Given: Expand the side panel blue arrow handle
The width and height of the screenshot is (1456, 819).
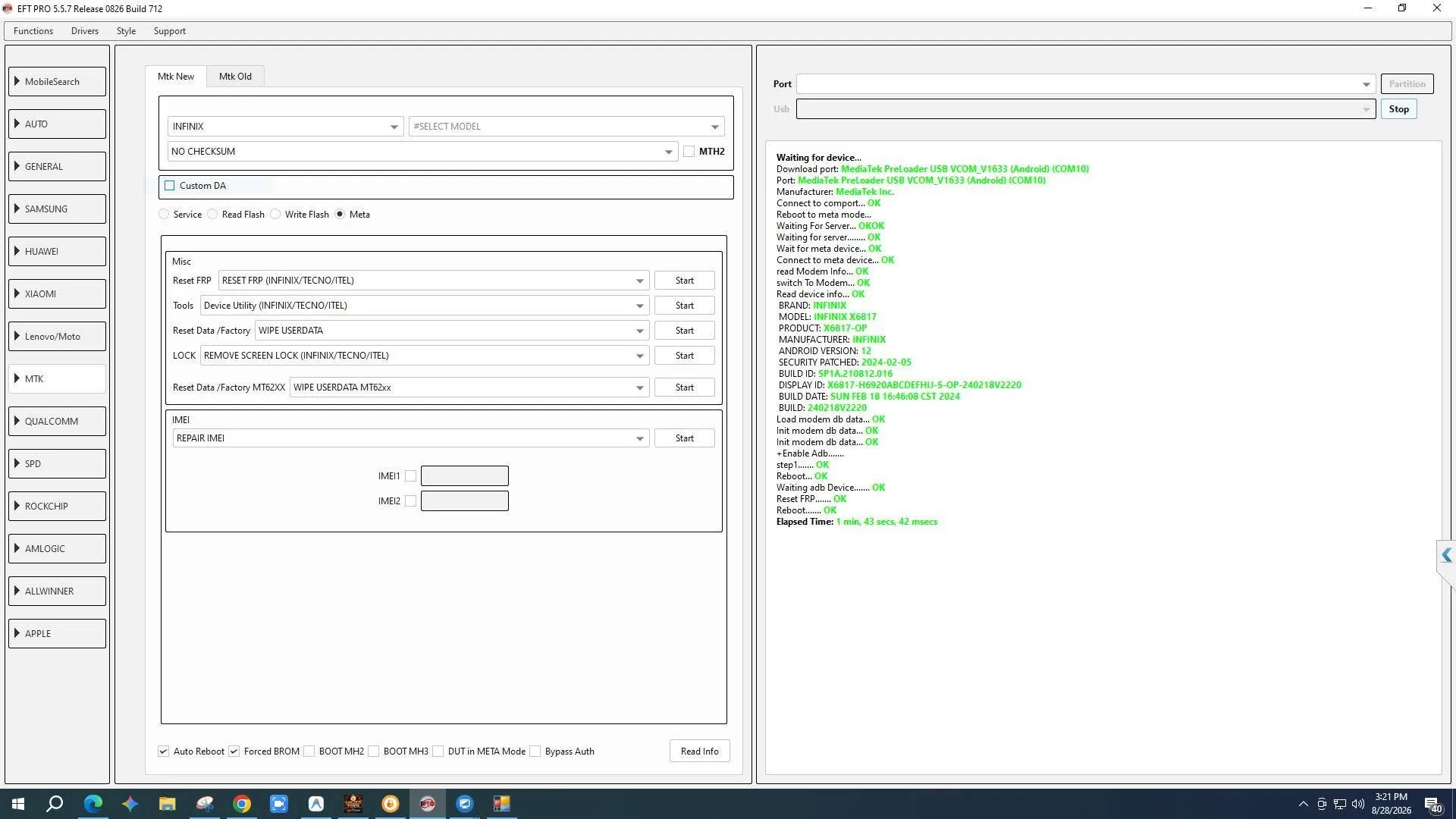Looking at the screenshot, I should pyautogui.click(x=1446, y=556).
